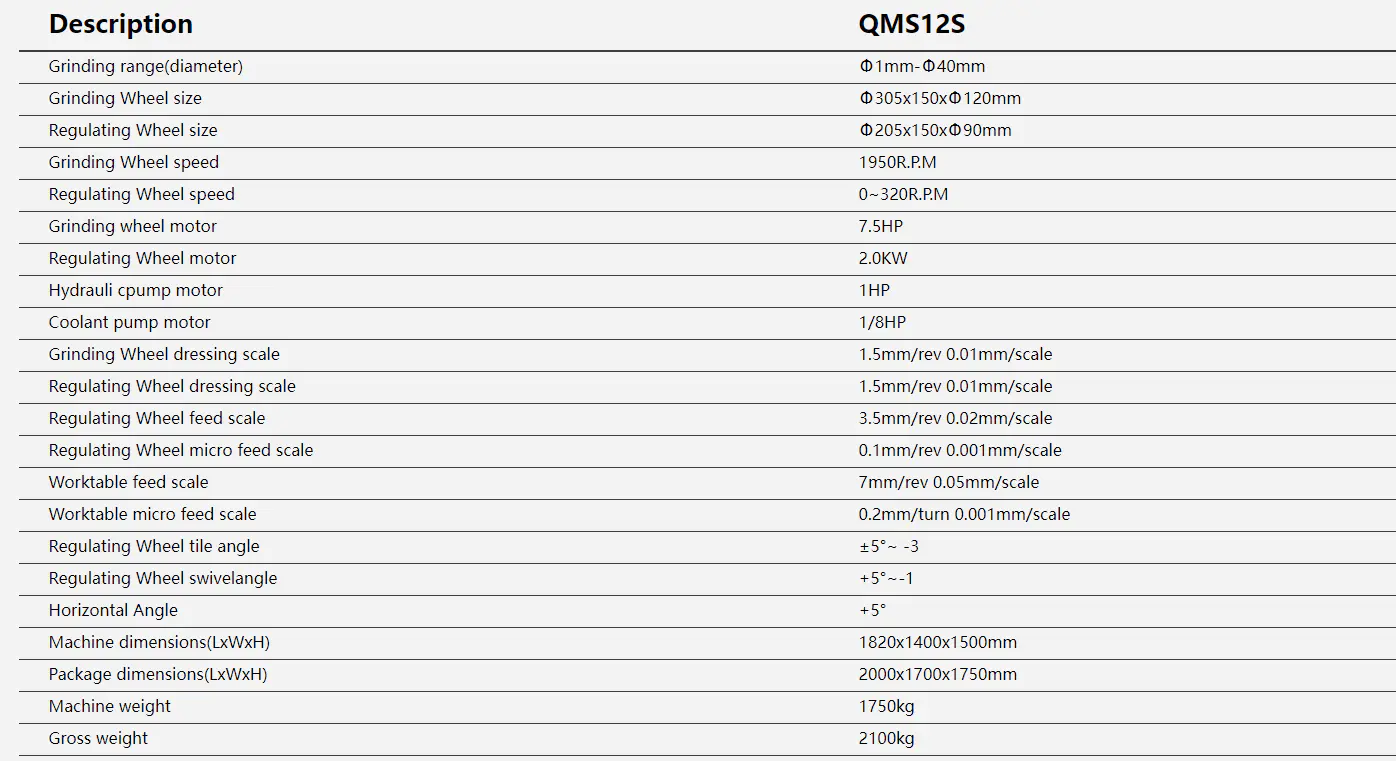Select the 1/8HP coolant pump value

tap(882, 322)
